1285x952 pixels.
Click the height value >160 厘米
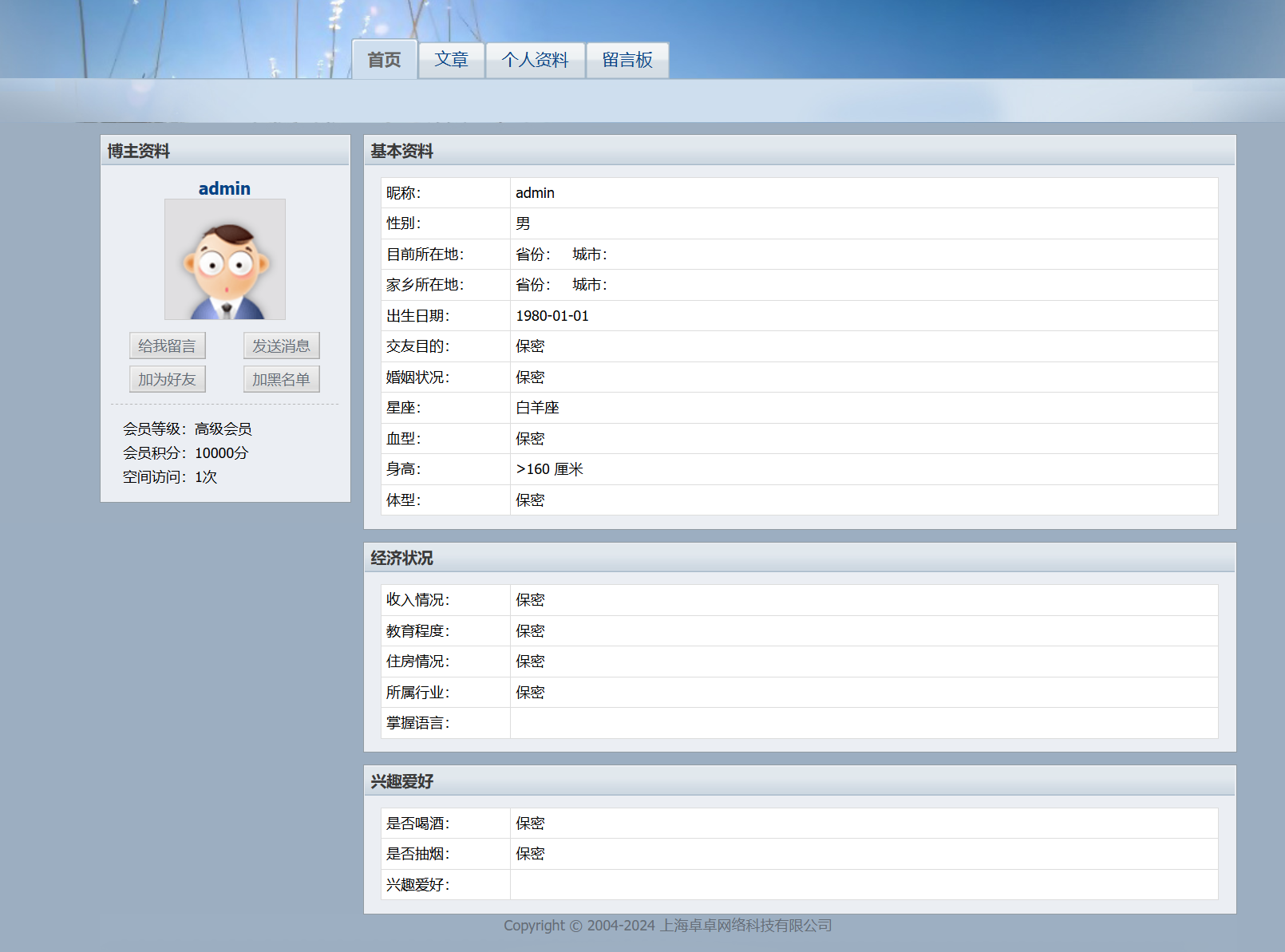549,469
